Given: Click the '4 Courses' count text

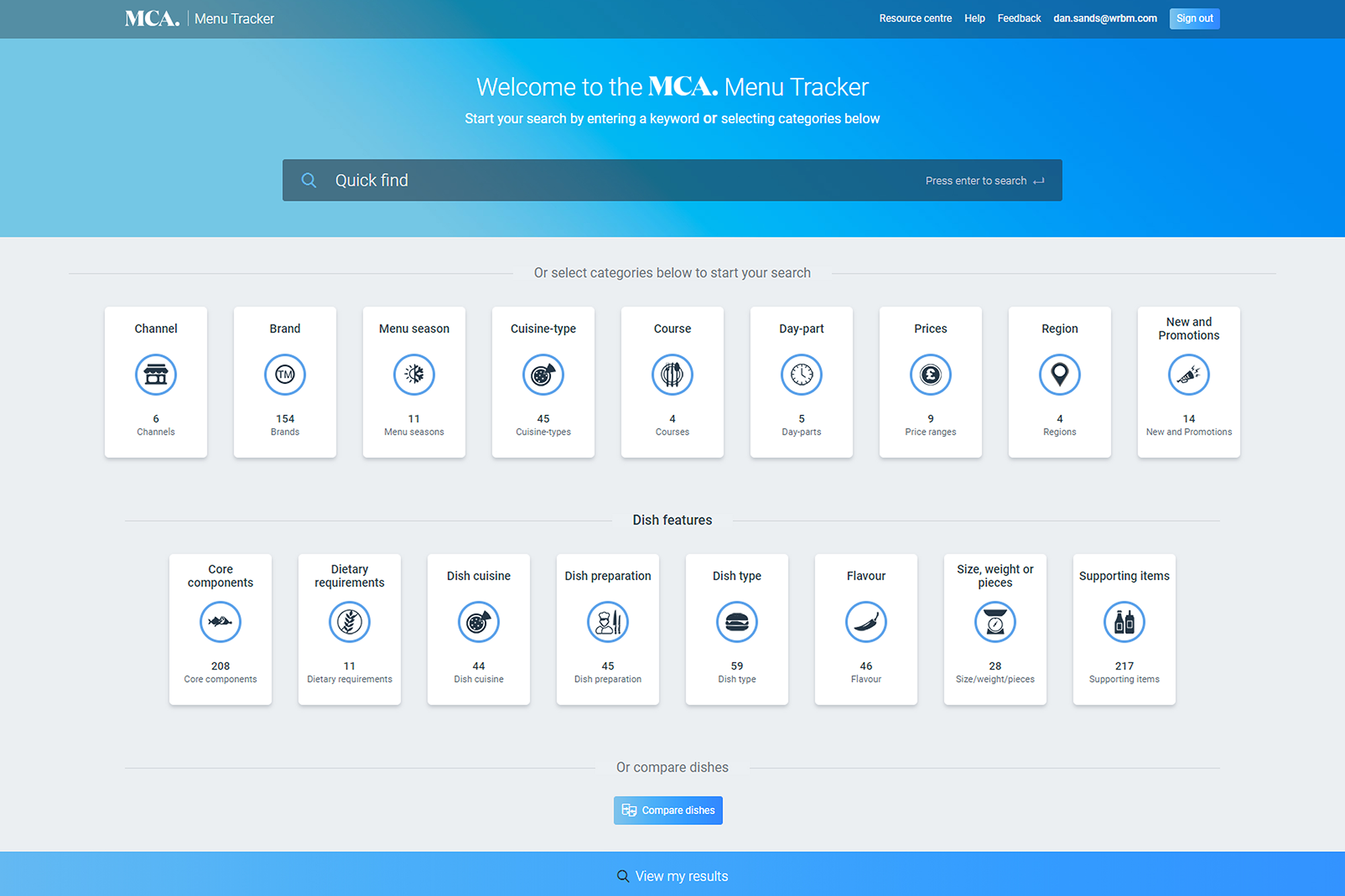Looking at the screenshot, I should 672,425.
